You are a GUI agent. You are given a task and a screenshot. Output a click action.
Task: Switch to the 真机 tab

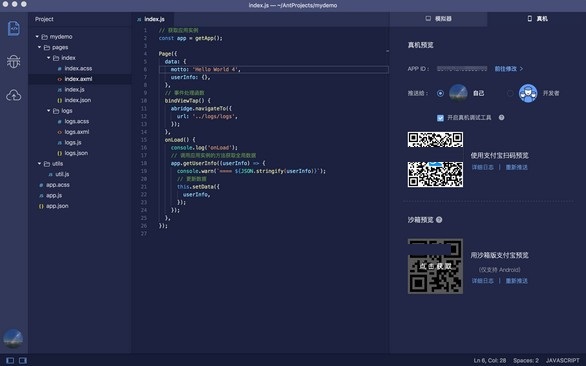coord(537,19)
